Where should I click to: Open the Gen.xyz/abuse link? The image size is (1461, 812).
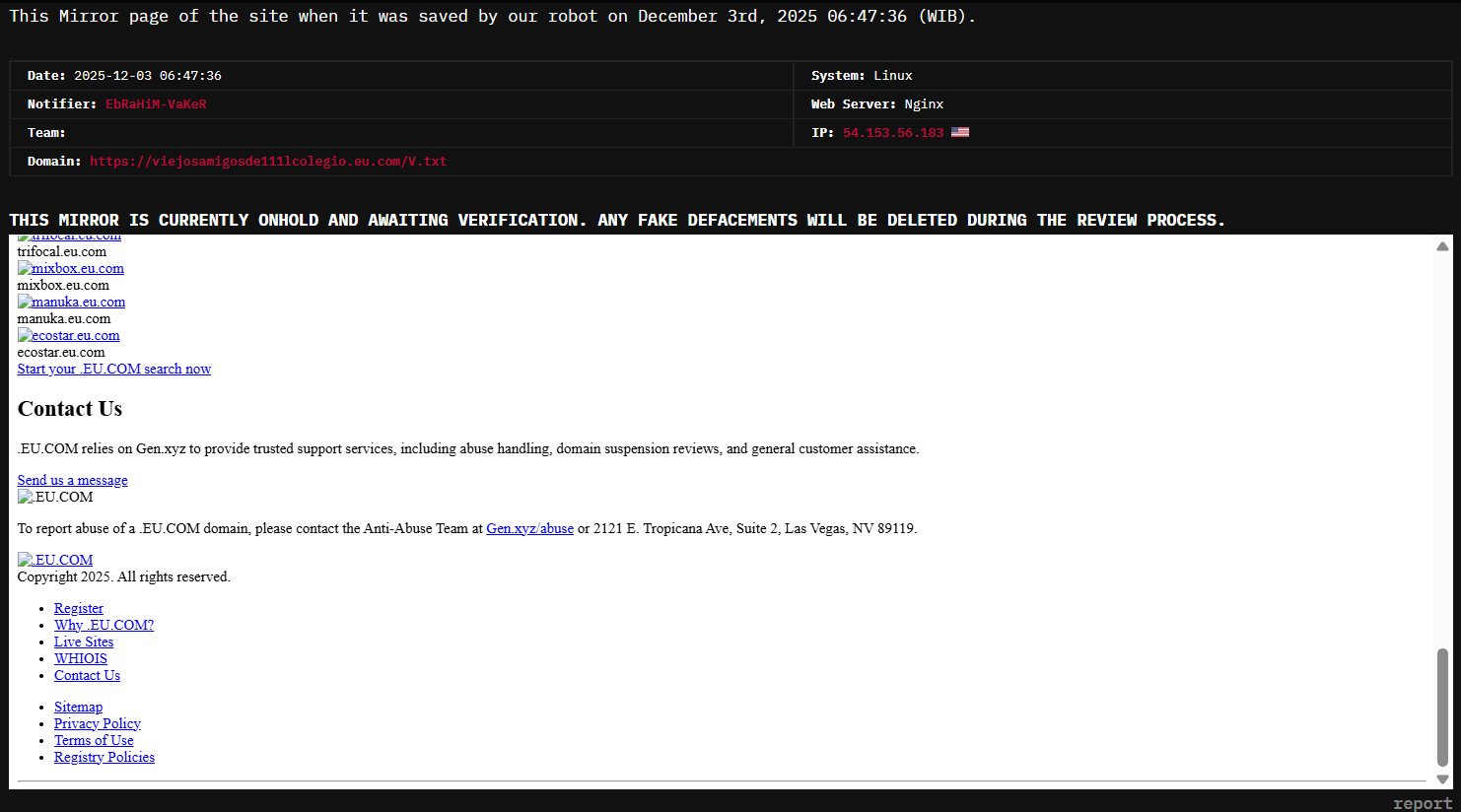coord(529,528)
